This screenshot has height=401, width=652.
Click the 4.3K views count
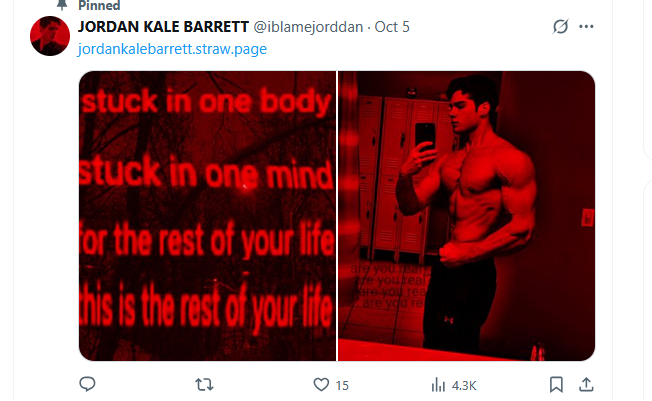[464, 386]
